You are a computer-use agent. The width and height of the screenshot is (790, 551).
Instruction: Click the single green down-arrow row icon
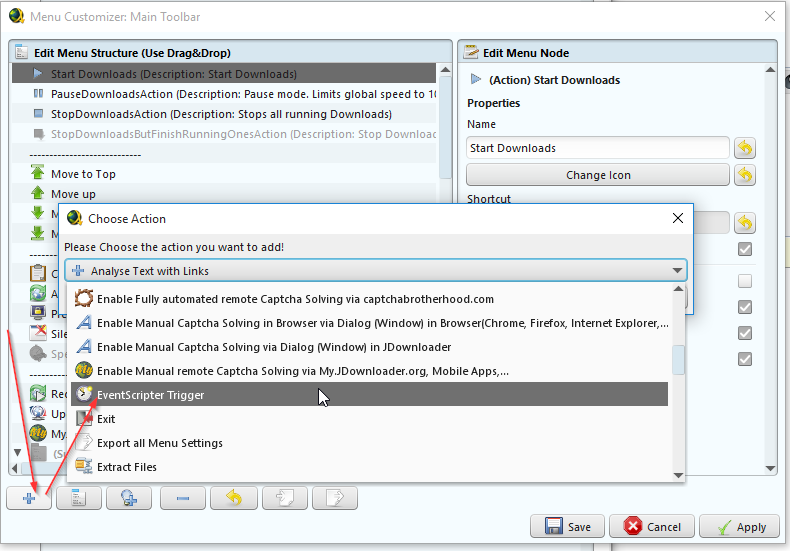(37, 213)
